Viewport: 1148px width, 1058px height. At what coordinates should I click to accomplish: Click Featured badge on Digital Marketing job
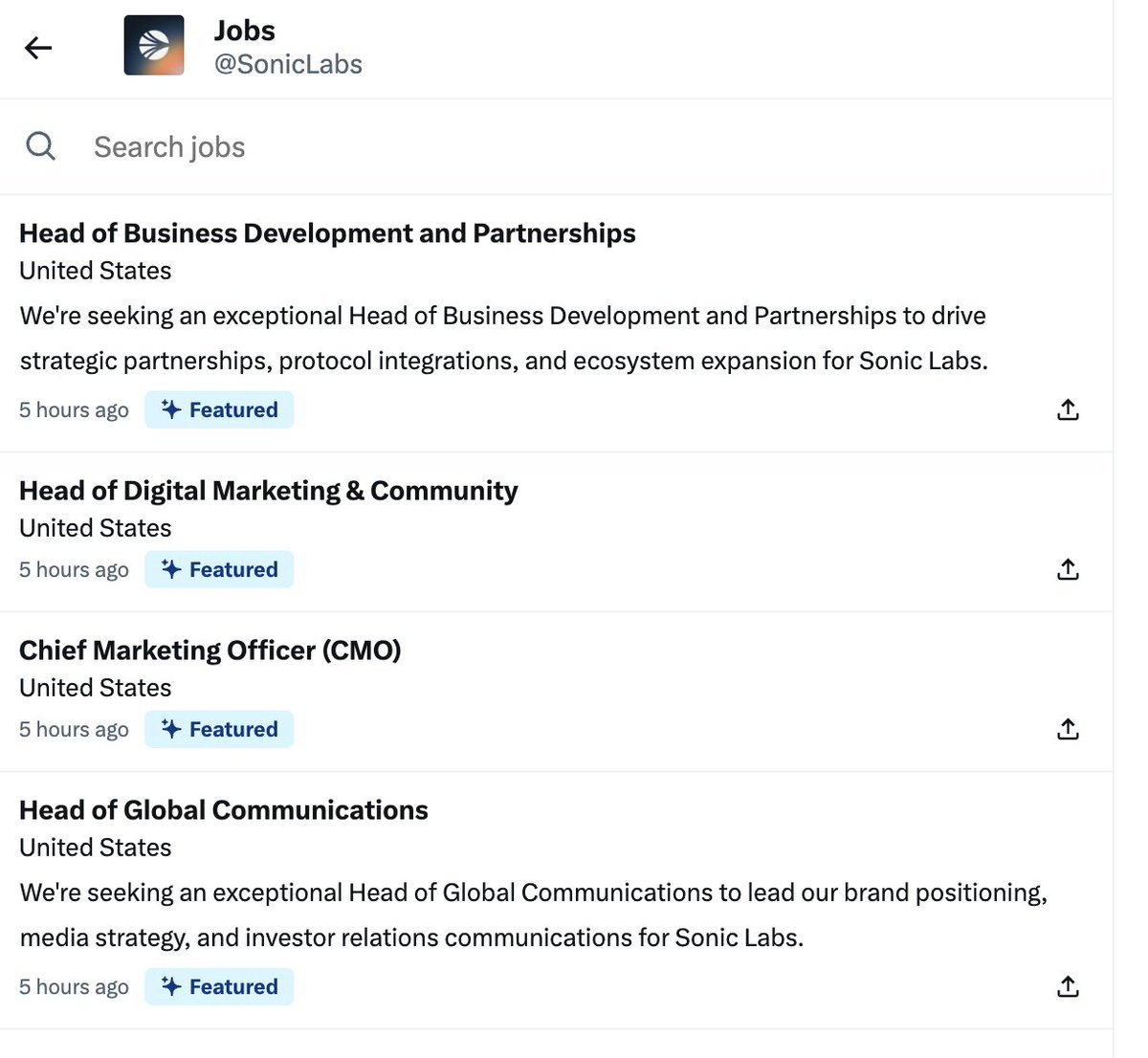(219, 569)
